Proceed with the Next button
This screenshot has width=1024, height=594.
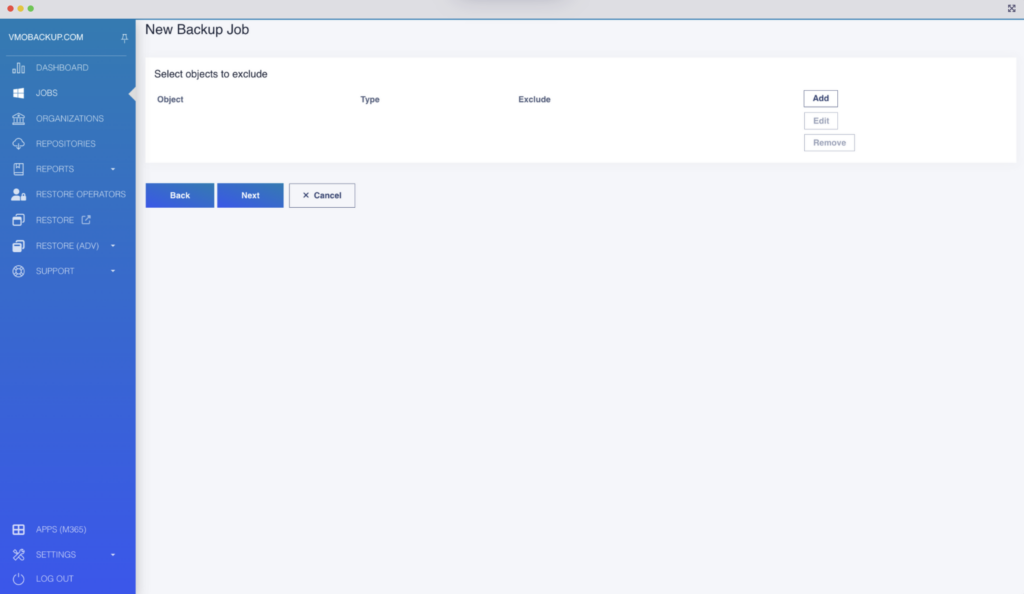(250, 195)
